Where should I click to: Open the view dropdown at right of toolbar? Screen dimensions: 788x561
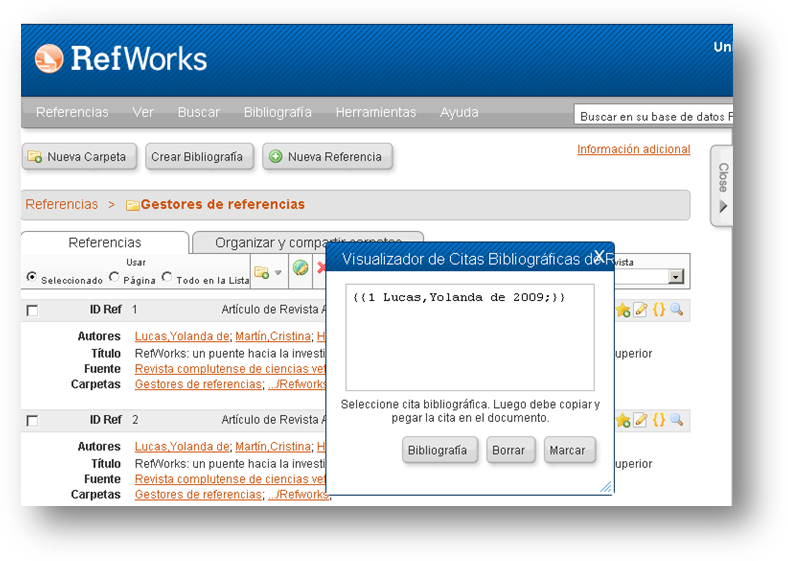tap(676, 276)
